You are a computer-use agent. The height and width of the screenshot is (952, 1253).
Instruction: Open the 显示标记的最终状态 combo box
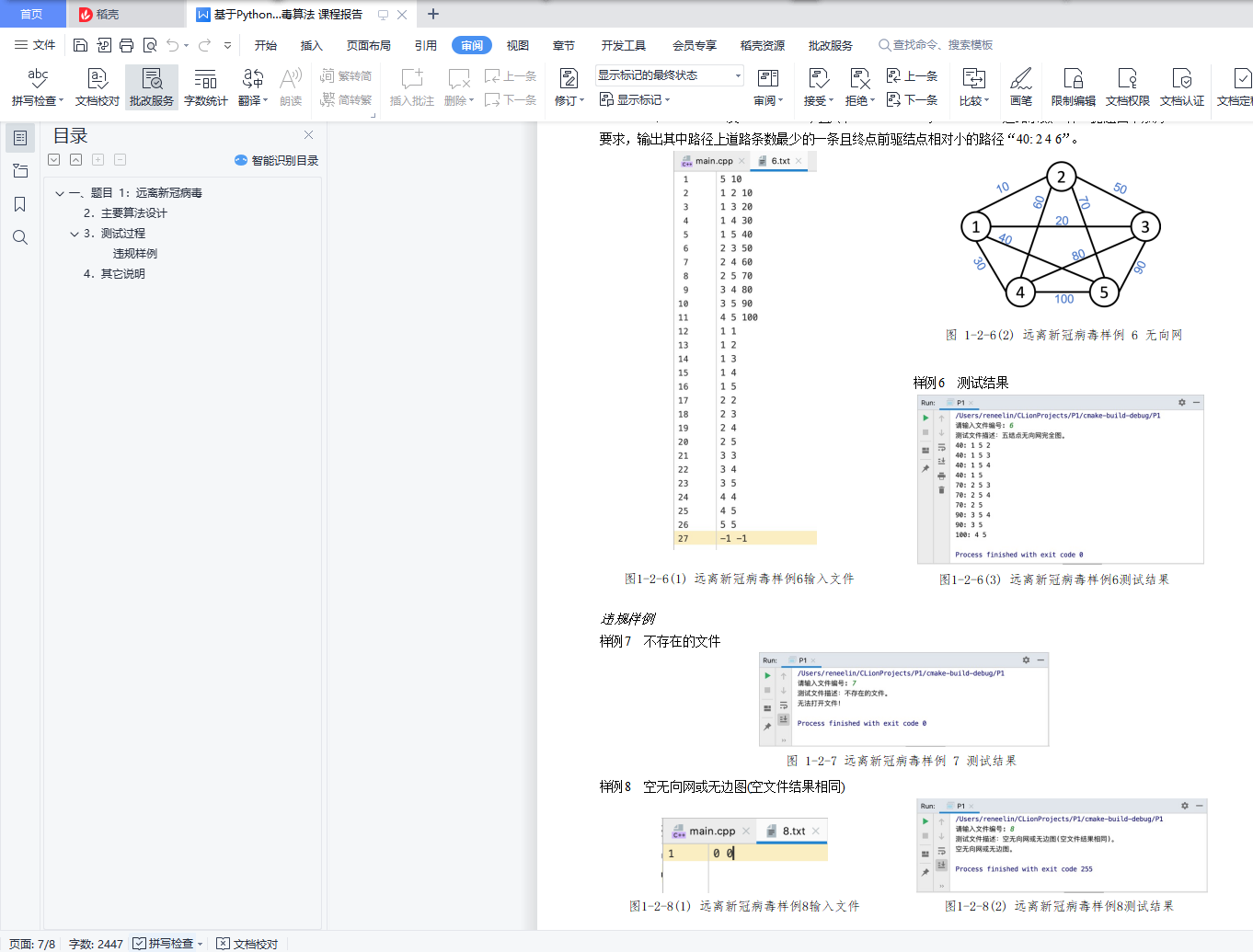click(x=669, y=75)
